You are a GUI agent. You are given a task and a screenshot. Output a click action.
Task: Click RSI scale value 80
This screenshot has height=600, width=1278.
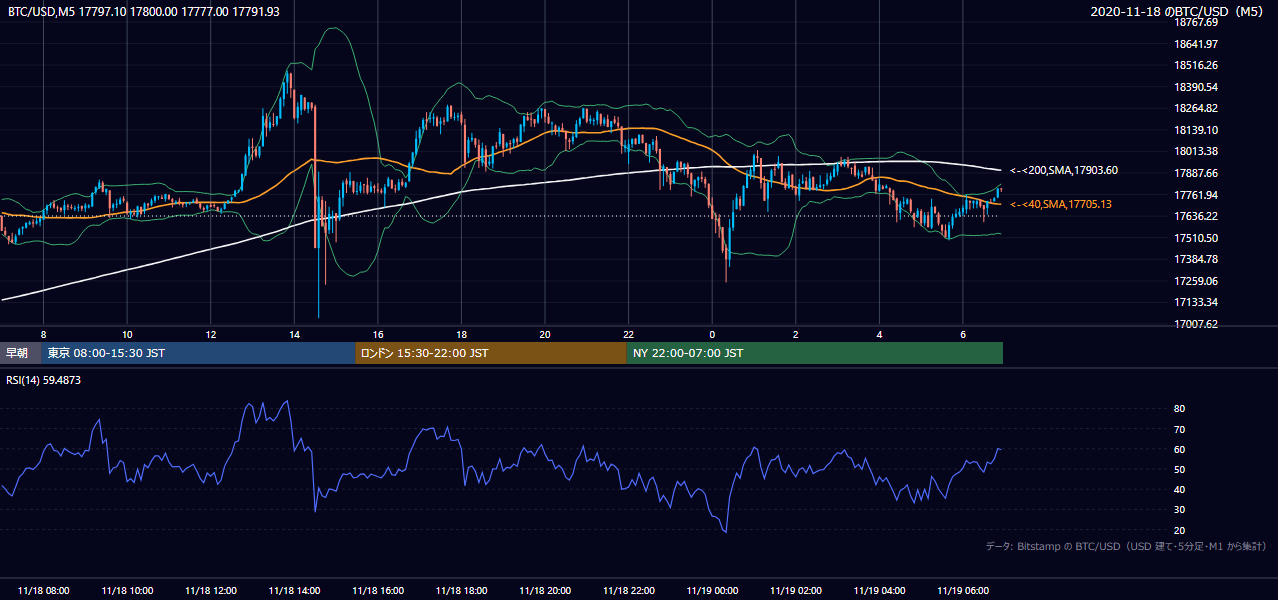[x=1179, y=409]
